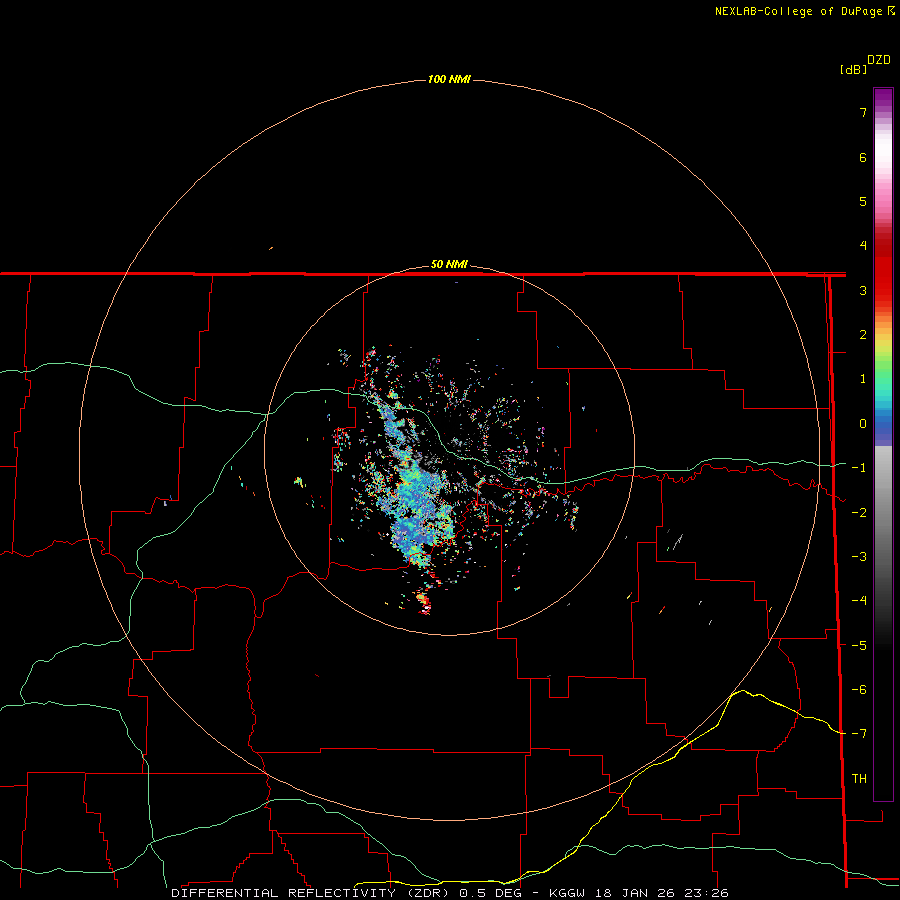Click the -5 value on the color scale
The height and width of the screenshot is (900, 900).
coord(859,646)
